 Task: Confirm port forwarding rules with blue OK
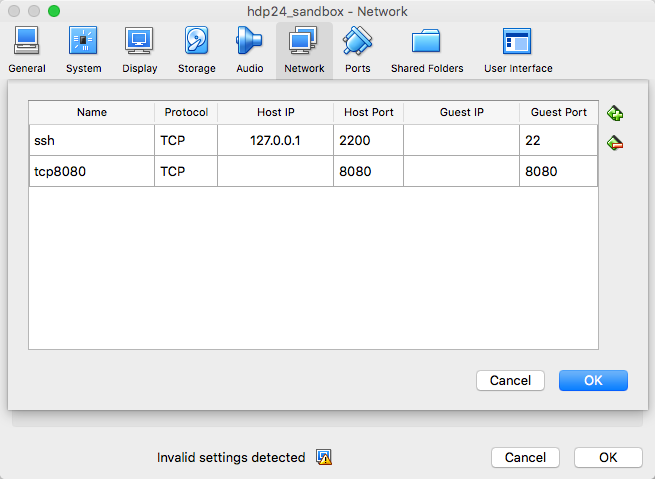[x=593, y=380]
